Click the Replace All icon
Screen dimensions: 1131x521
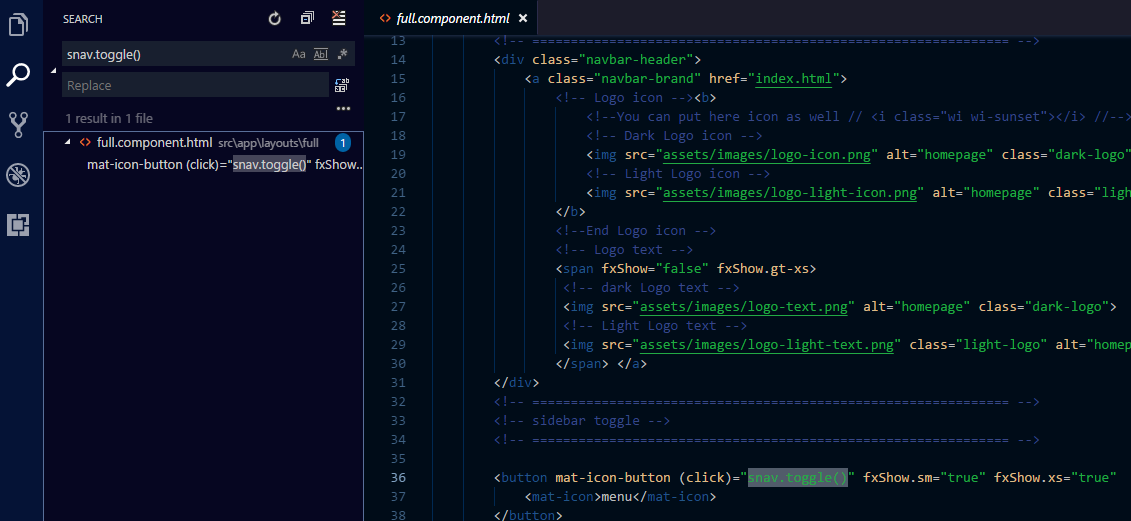pyautogui.click(x=342, y=85)
